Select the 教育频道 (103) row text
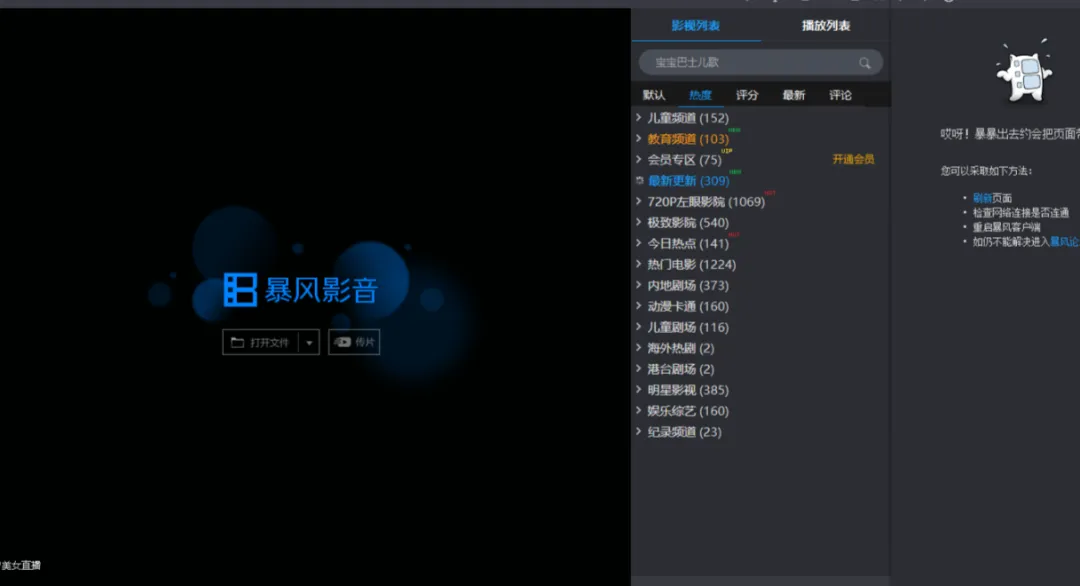The width and height of the screenshot is (1080, 586). [x=687, y=139]
